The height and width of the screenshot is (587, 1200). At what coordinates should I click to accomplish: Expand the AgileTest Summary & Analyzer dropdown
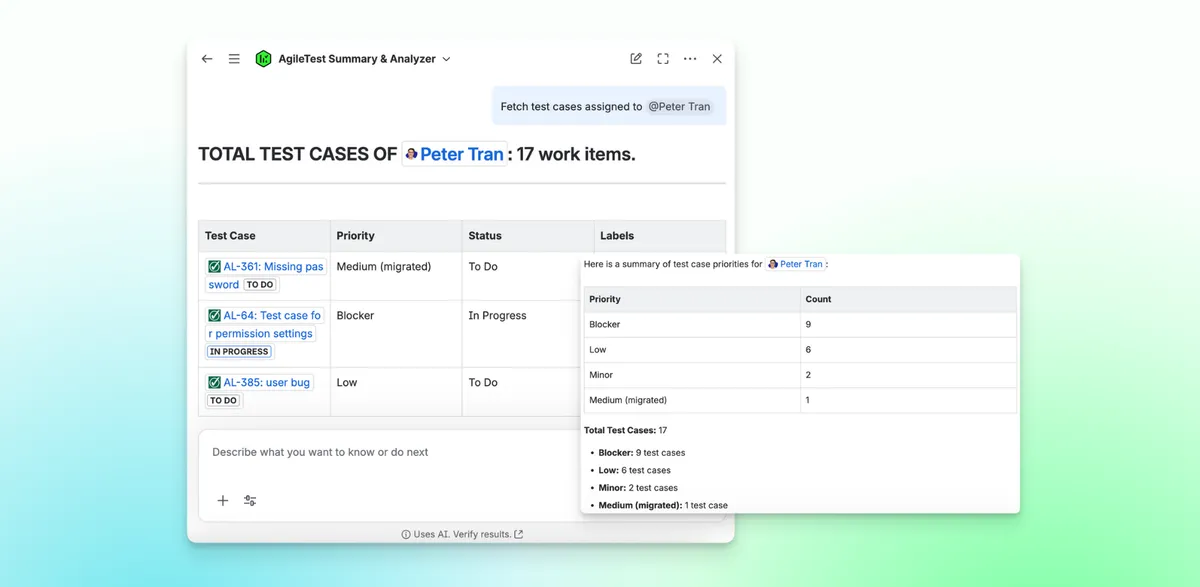(x=446, y=59)
